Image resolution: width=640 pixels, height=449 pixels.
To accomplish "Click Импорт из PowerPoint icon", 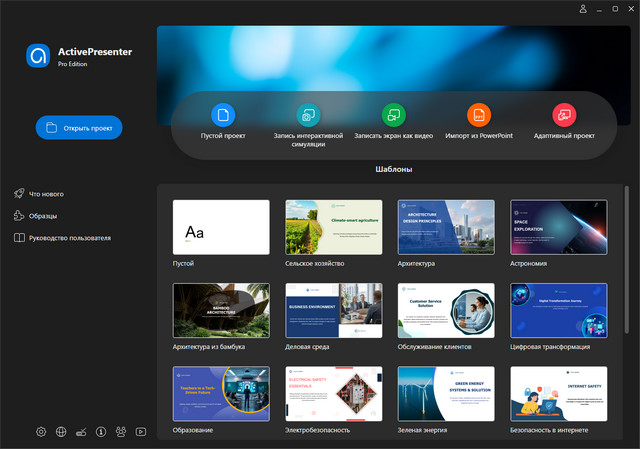I will point(478,115).
